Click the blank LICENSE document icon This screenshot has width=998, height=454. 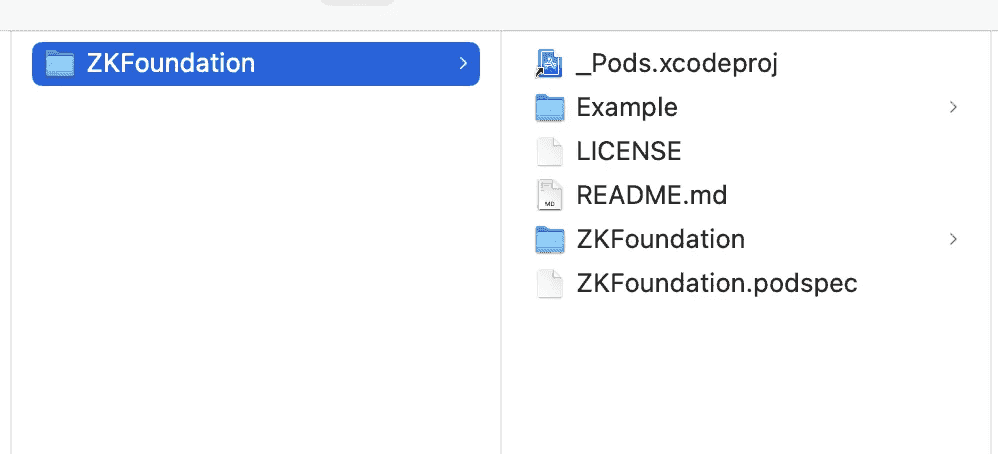tap(550, 152)
